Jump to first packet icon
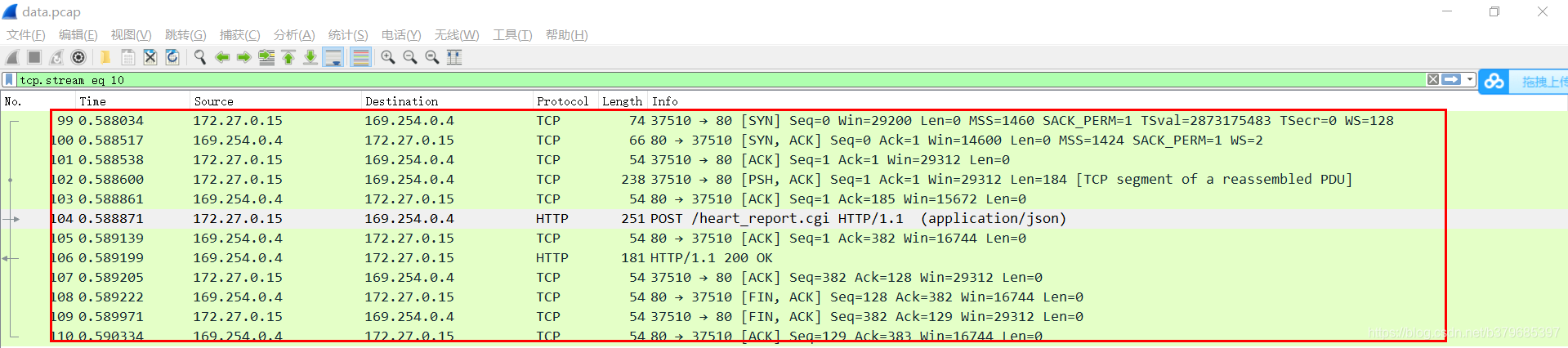Image resolution: width=1568 pixels, height=348 pixels. click(x=288, y=57)
